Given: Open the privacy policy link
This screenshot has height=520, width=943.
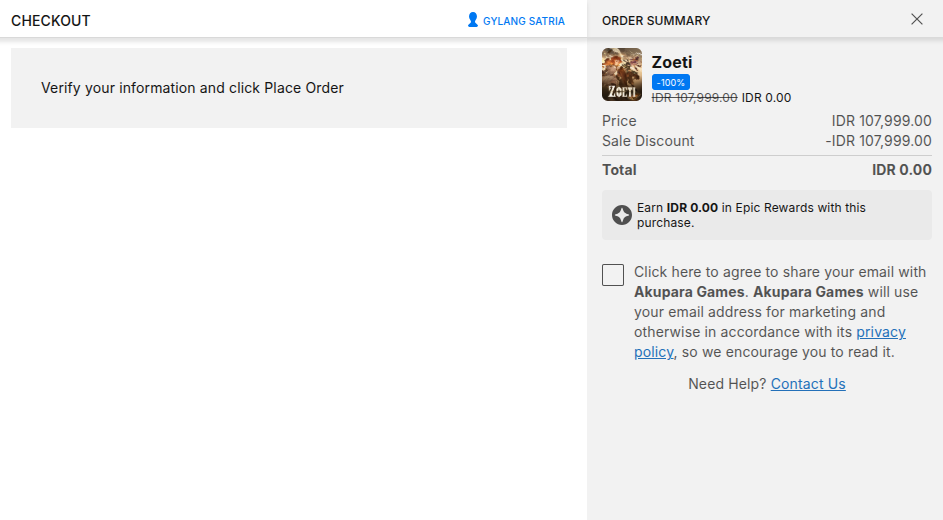Looking at the screenshot, I should tap(880, 332).
